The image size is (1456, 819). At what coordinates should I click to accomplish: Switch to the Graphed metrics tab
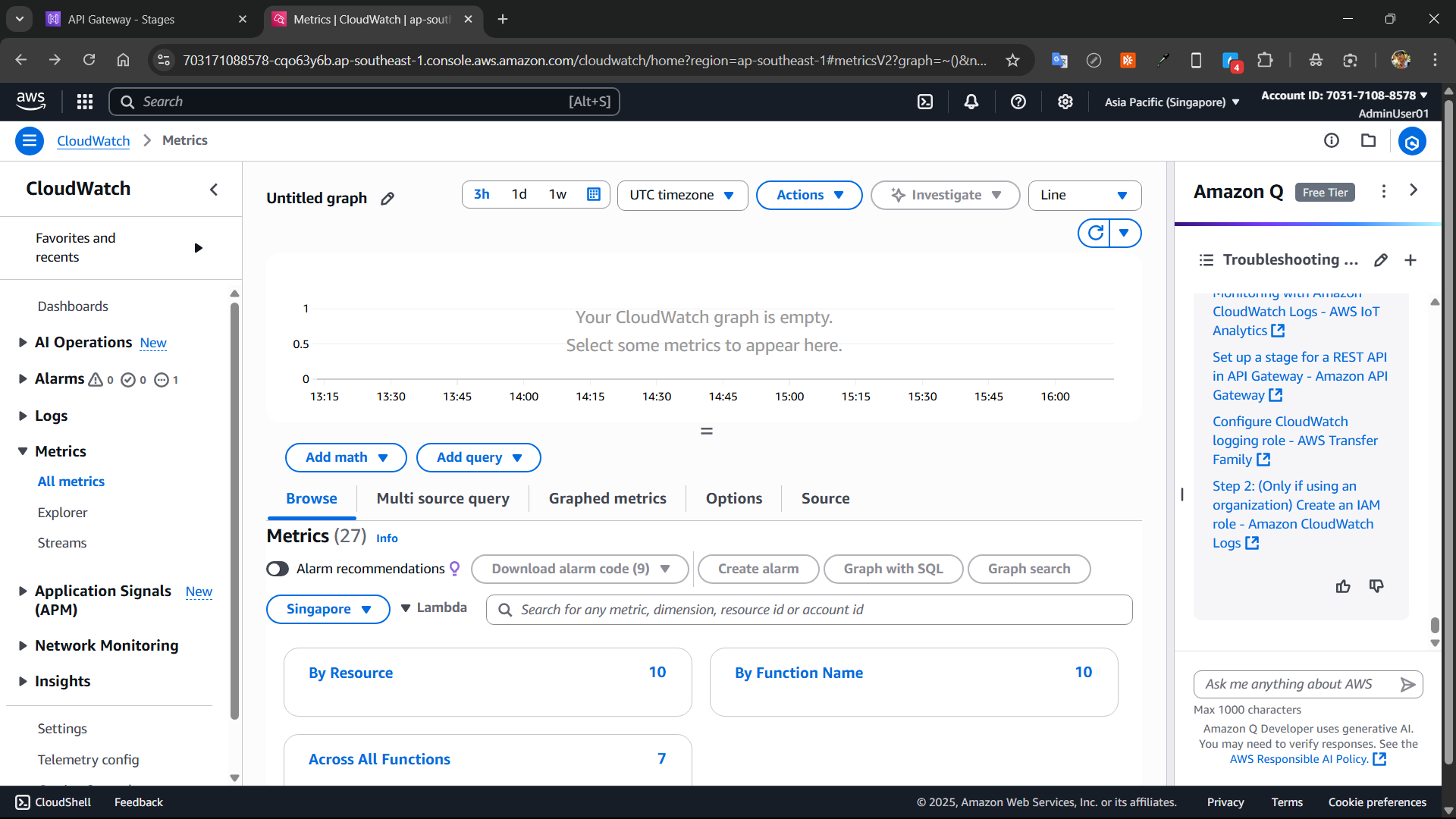click(x=607, y=499)
